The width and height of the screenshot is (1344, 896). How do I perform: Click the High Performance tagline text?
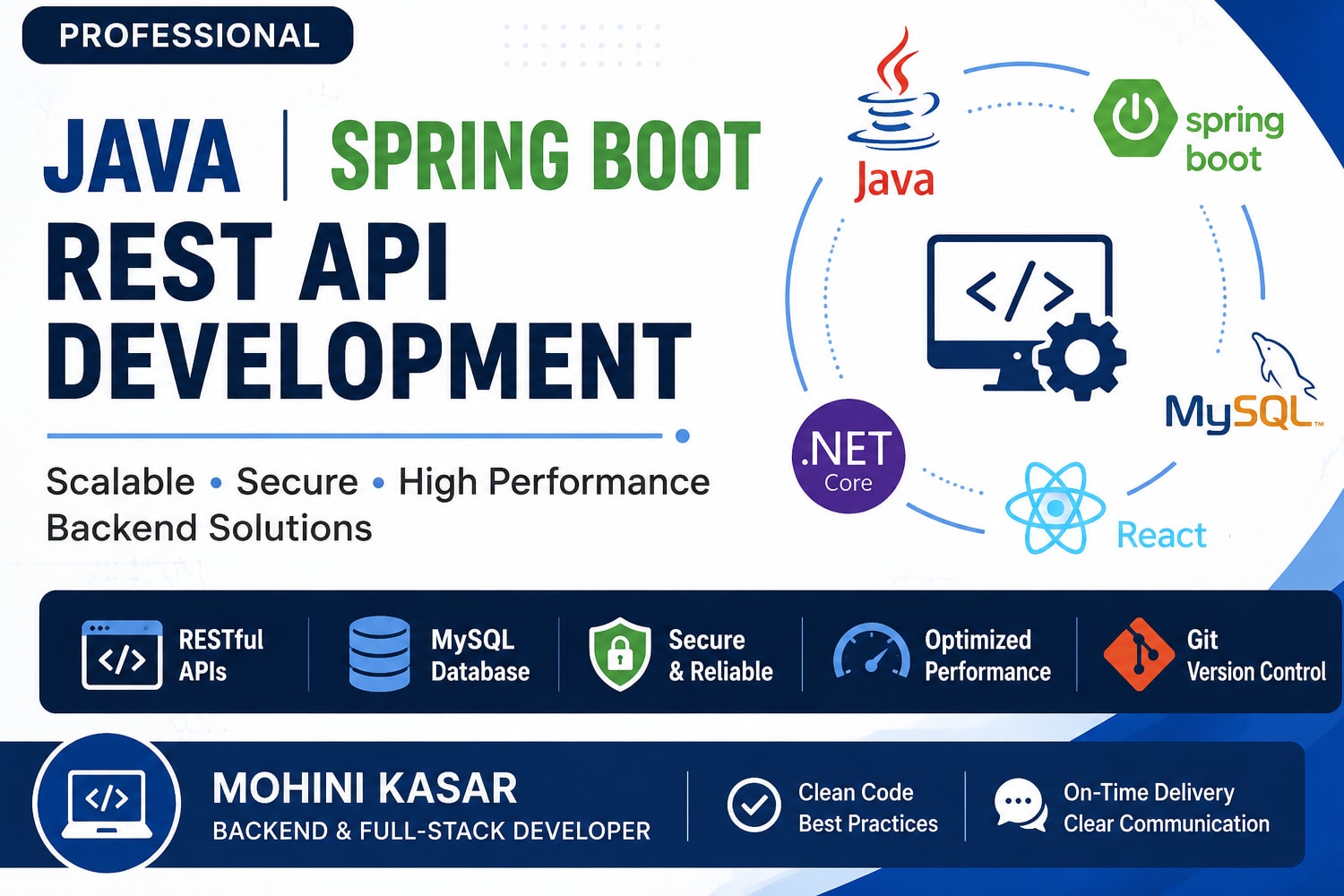click(554, 483)
